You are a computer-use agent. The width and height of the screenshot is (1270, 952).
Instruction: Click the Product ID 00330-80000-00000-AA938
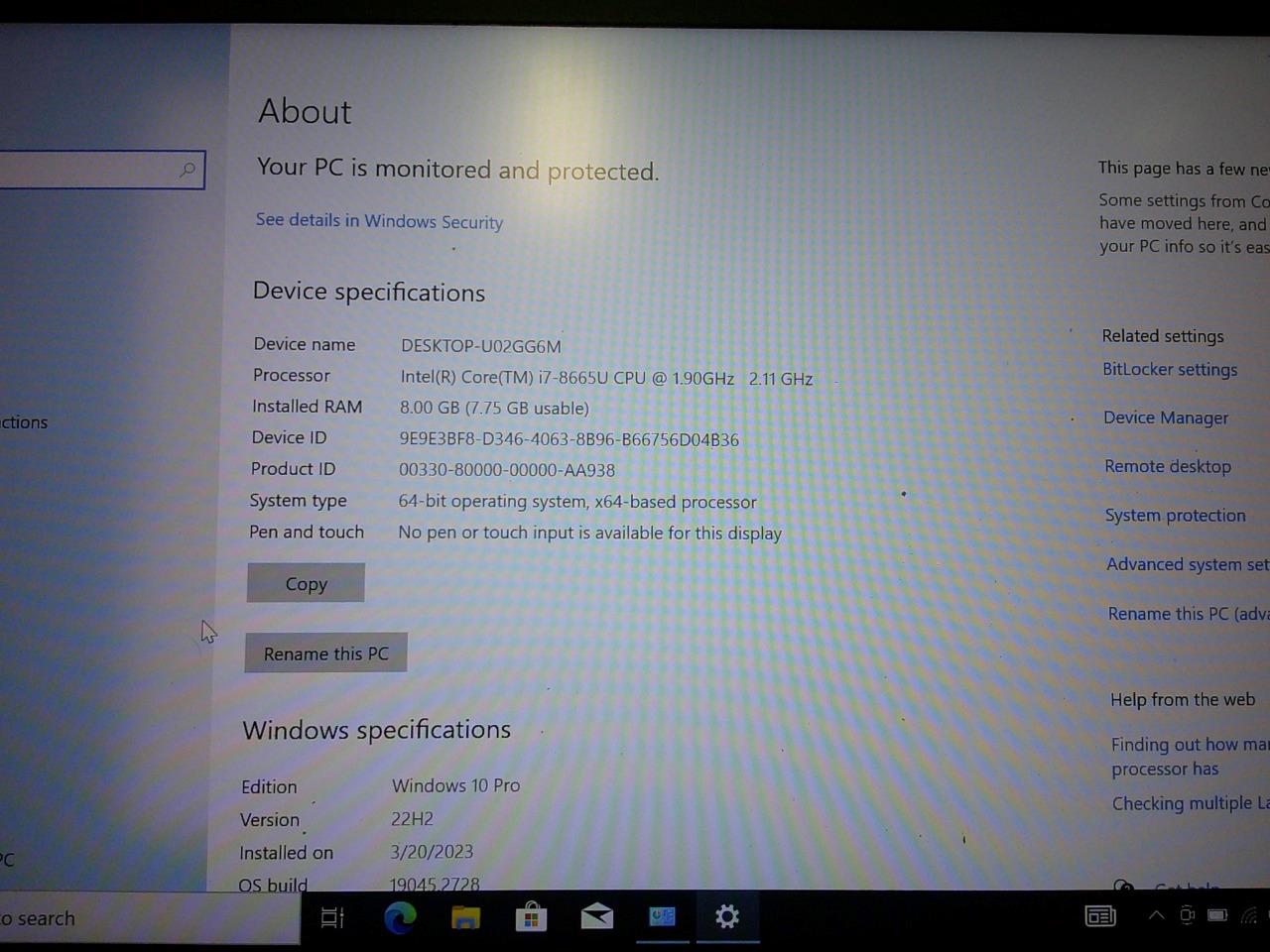pyautogui.click(x=507, y=470)
